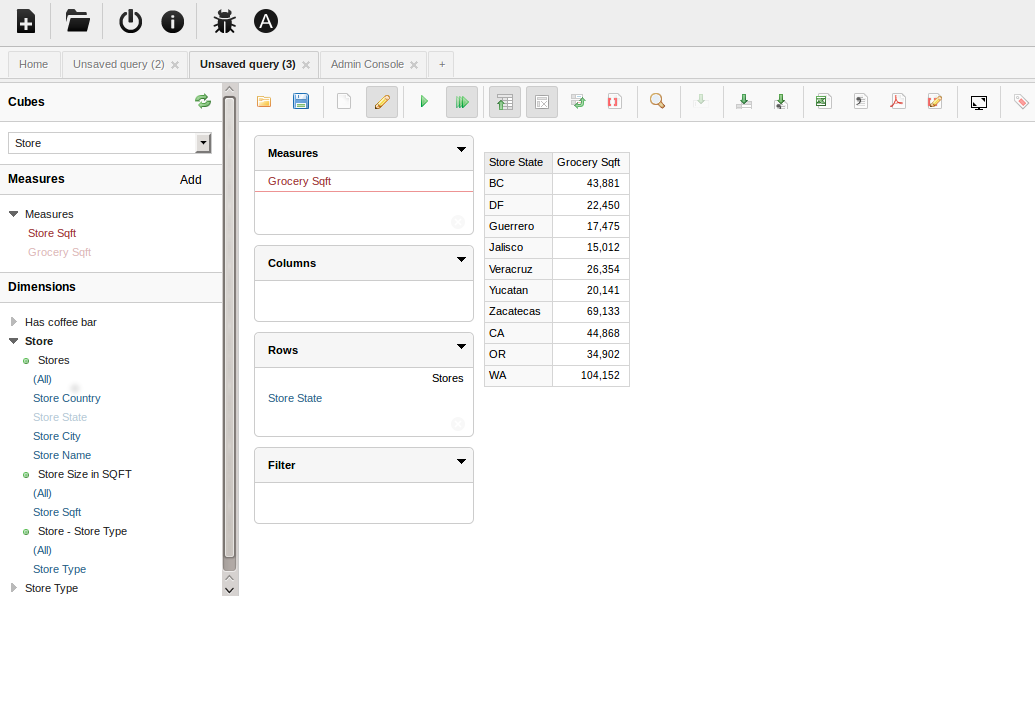Expand the Has coffee bar dimension
Screen dimensions: 1035x727
13,322
